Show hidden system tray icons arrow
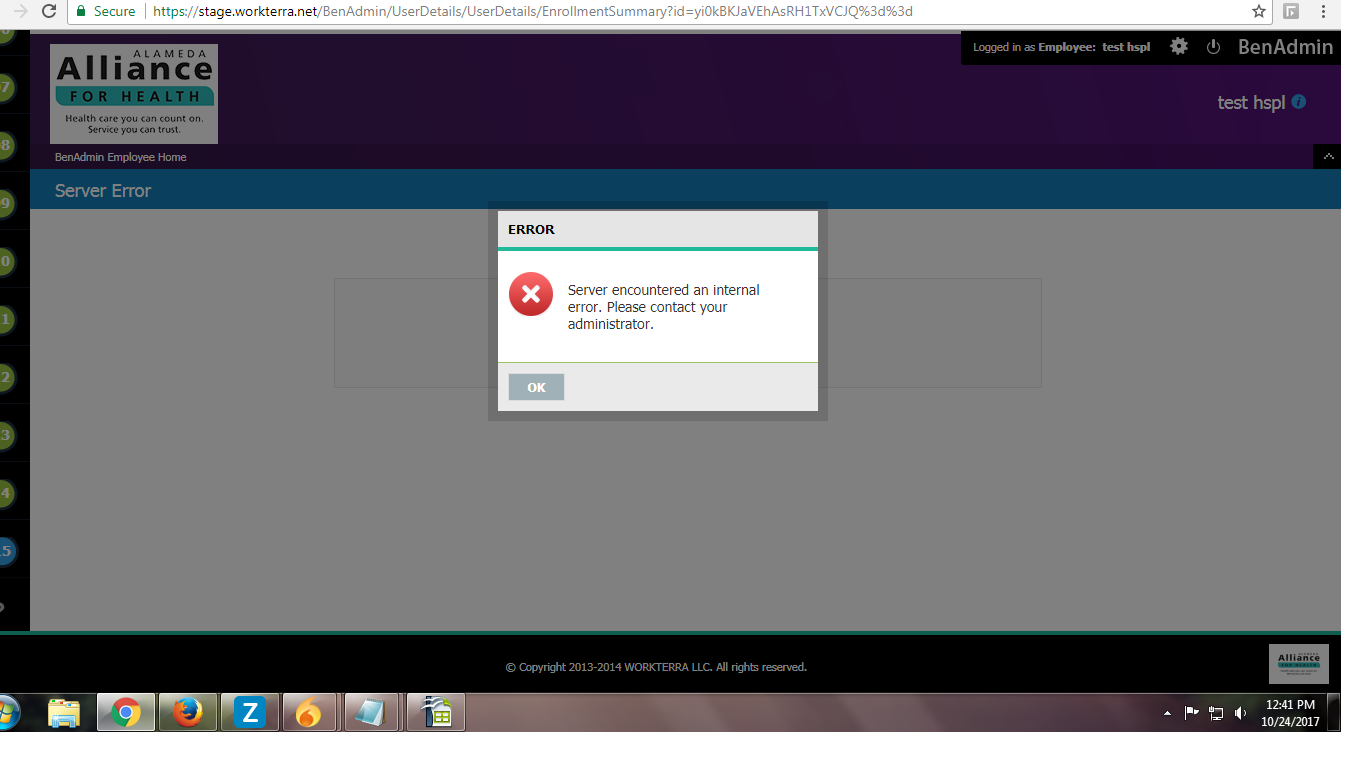 [x=1167, y=714]
